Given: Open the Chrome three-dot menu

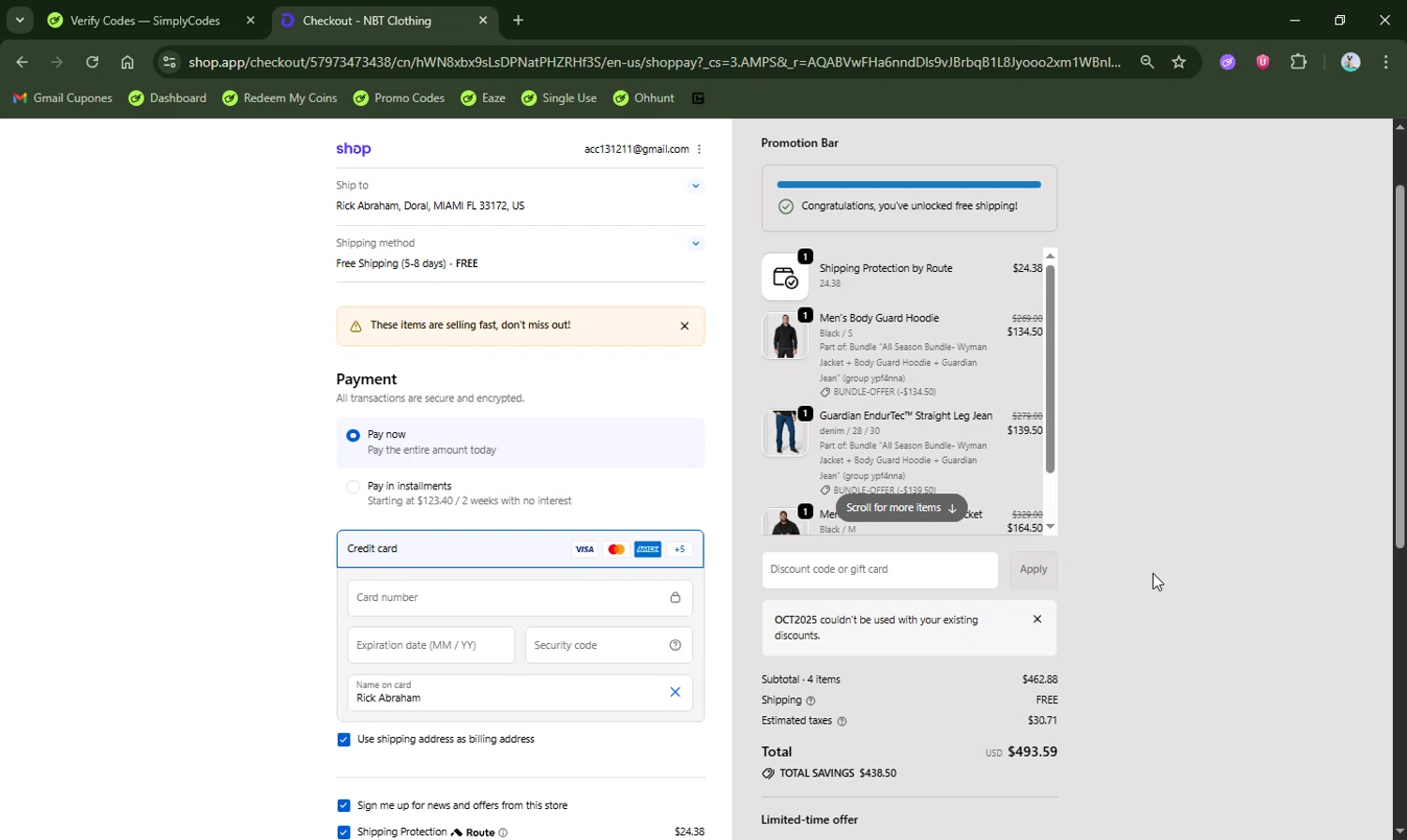Looking at the screenshot, I should (1386, 62).
